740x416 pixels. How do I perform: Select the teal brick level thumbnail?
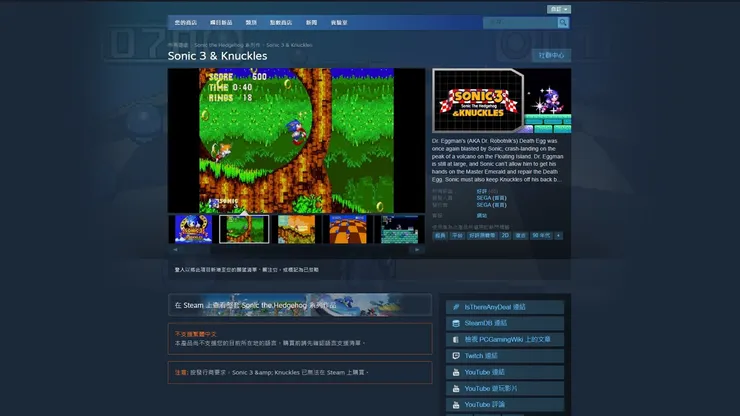399,229
